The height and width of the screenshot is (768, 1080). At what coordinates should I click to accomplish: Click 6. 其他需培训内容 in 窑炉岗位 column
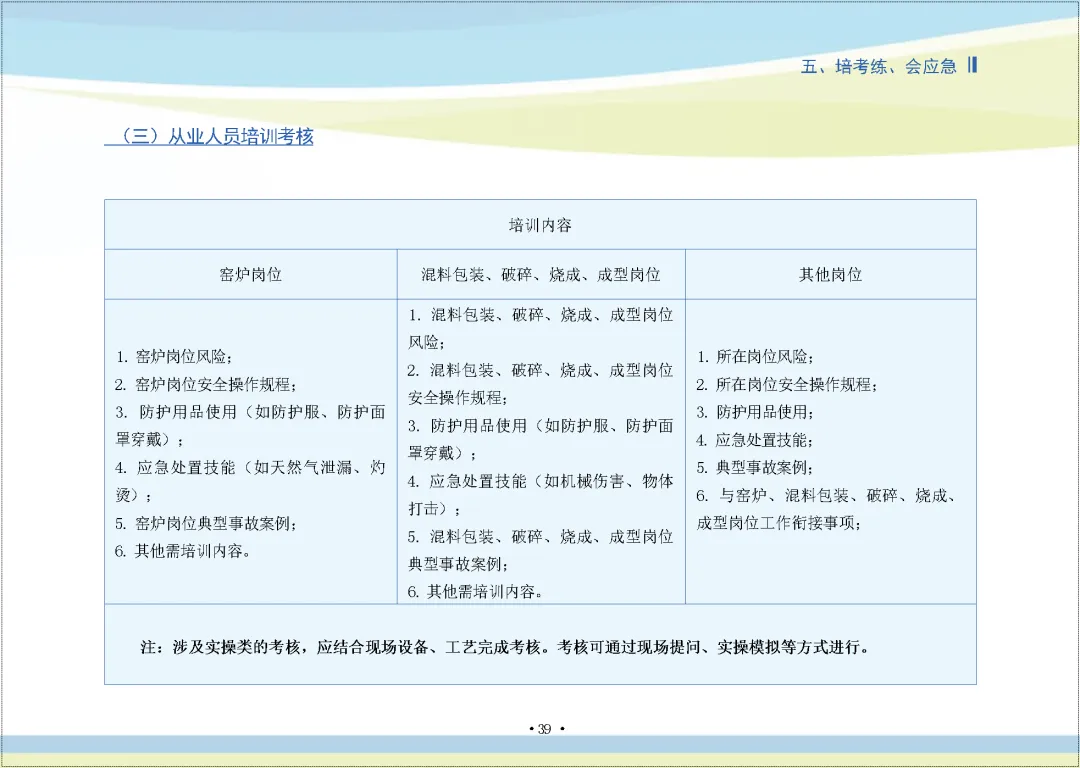point(183,551)
